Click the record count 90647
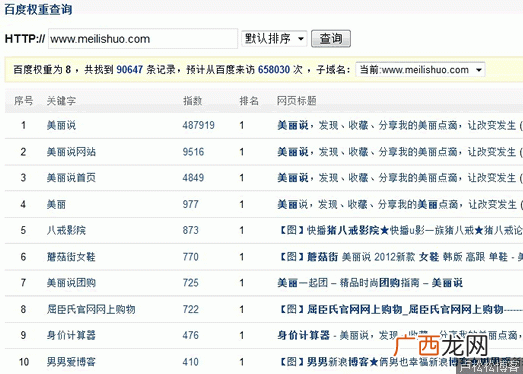523x374 pixels. [x=129, y=69]
